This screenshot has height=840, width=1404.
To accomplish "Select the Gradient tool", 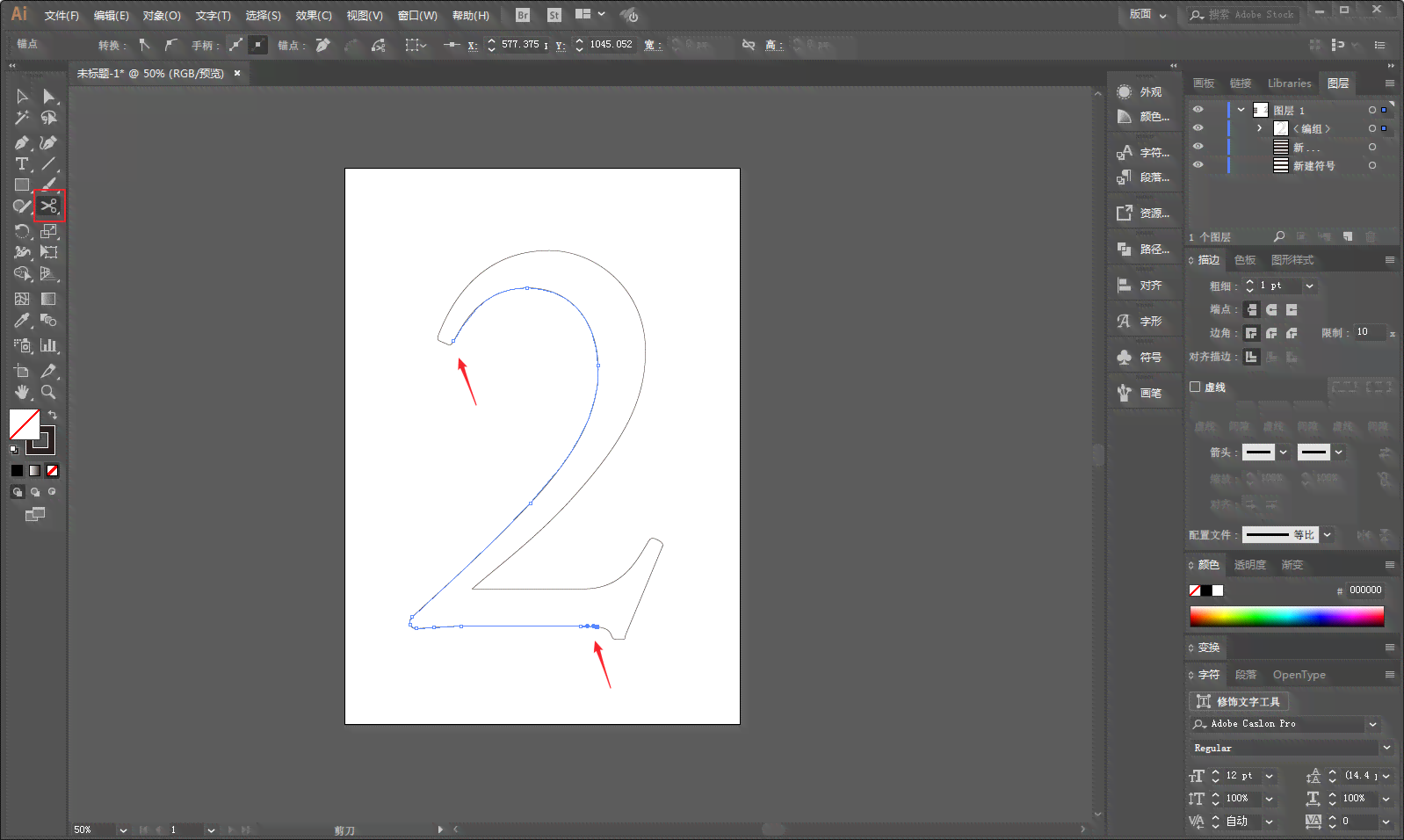I will (49, 300).
